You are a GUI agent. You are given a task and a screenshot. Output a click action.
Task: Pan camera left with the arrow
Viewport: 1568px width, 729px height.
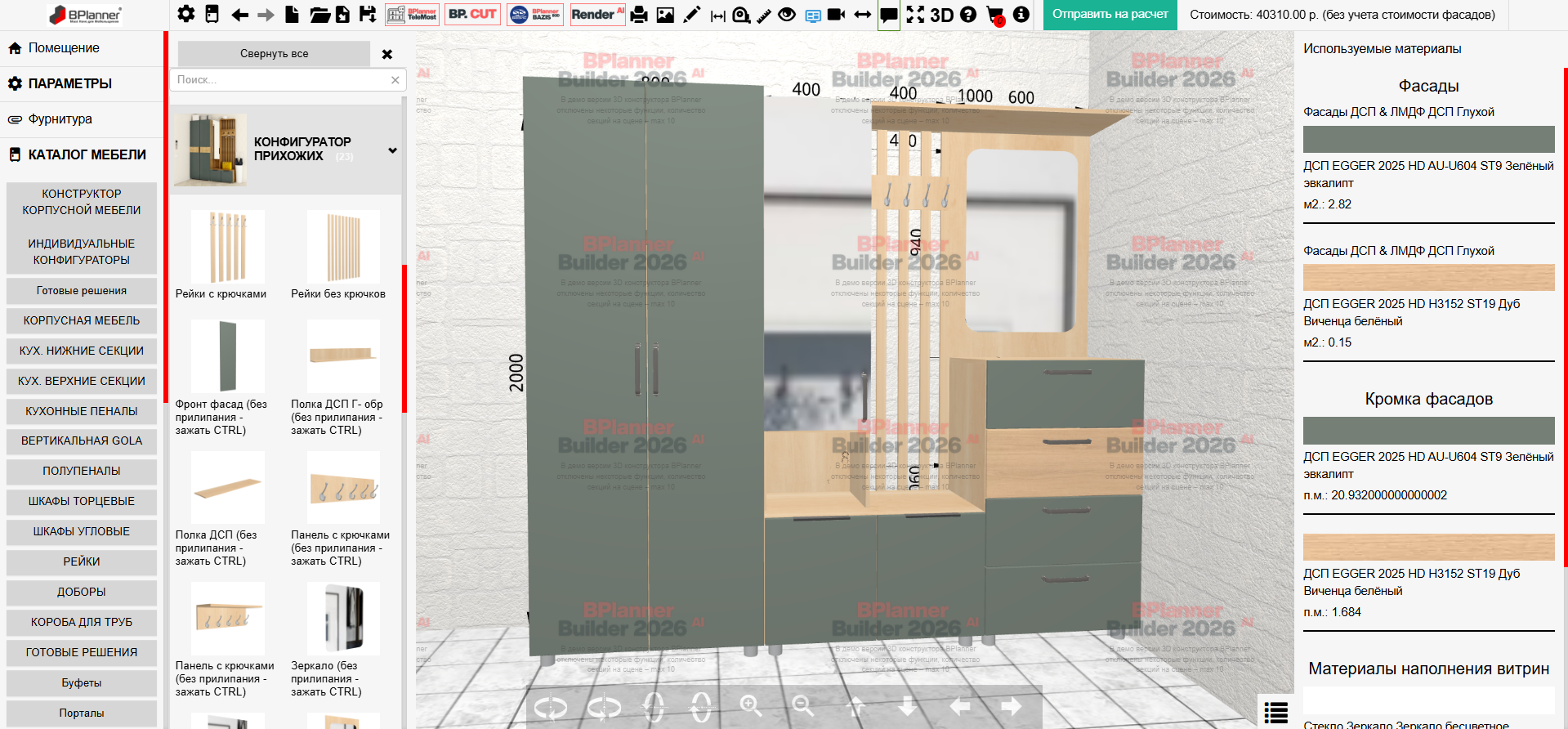tap(960, 706)
